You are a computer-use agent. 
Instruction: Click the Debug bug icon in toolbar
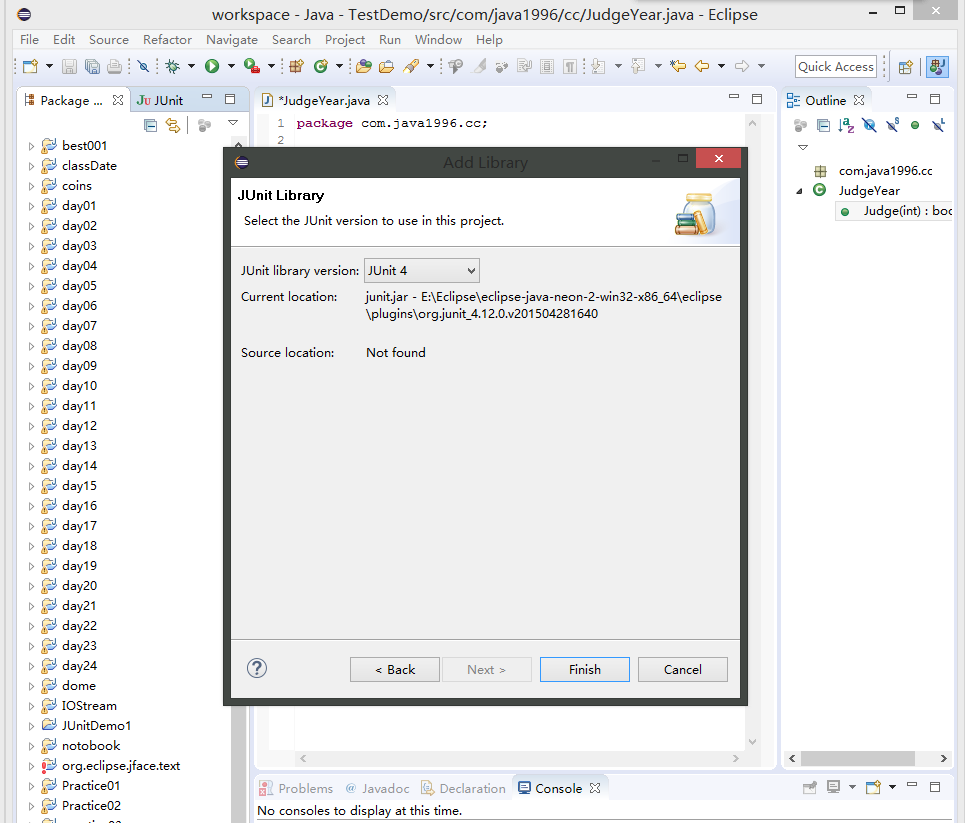pos(172,67)
